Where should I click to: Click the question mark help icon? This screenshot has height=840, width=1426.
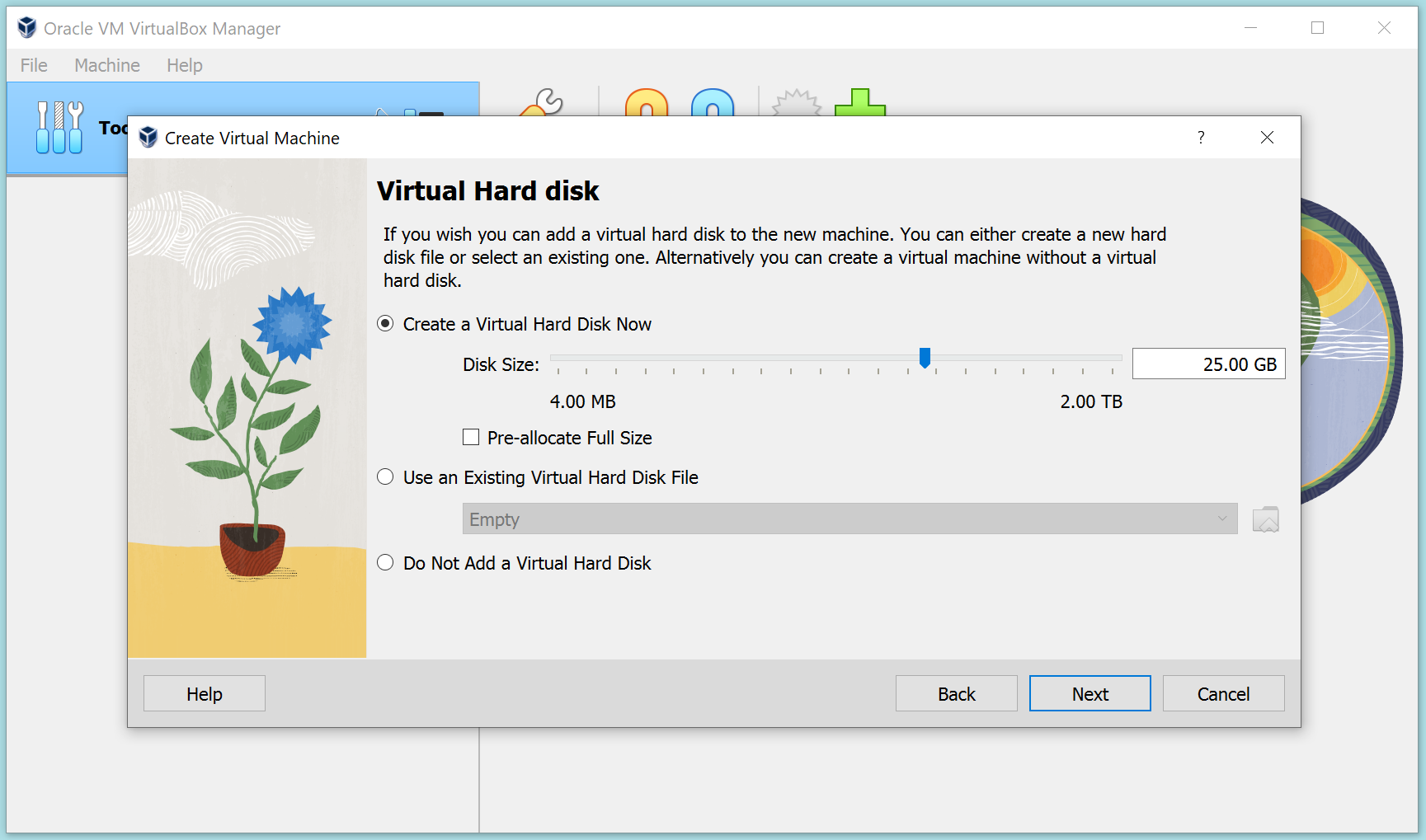(1201, 138)
